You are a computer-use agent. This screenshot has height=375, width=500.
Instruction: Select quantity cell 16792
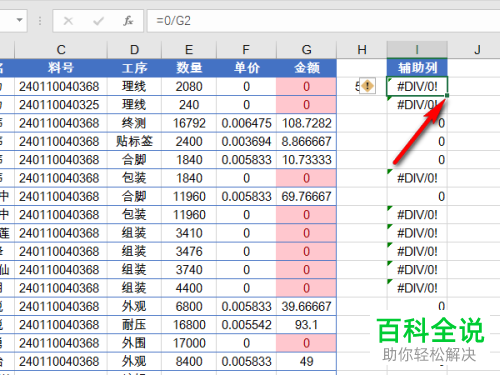[189, 123]
